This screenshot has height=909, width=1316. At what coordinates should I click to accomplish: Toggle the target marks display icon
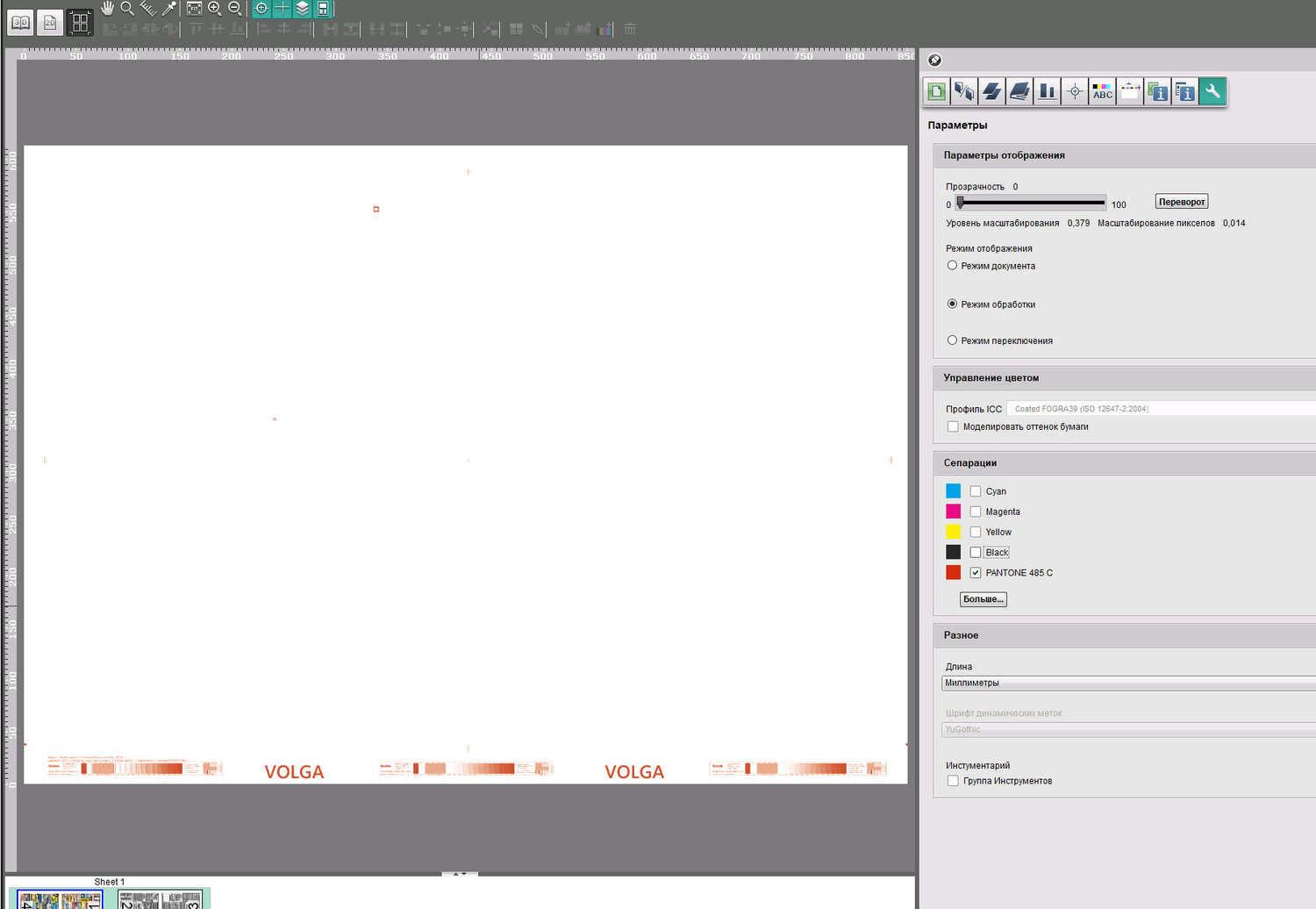pos(261,9)
